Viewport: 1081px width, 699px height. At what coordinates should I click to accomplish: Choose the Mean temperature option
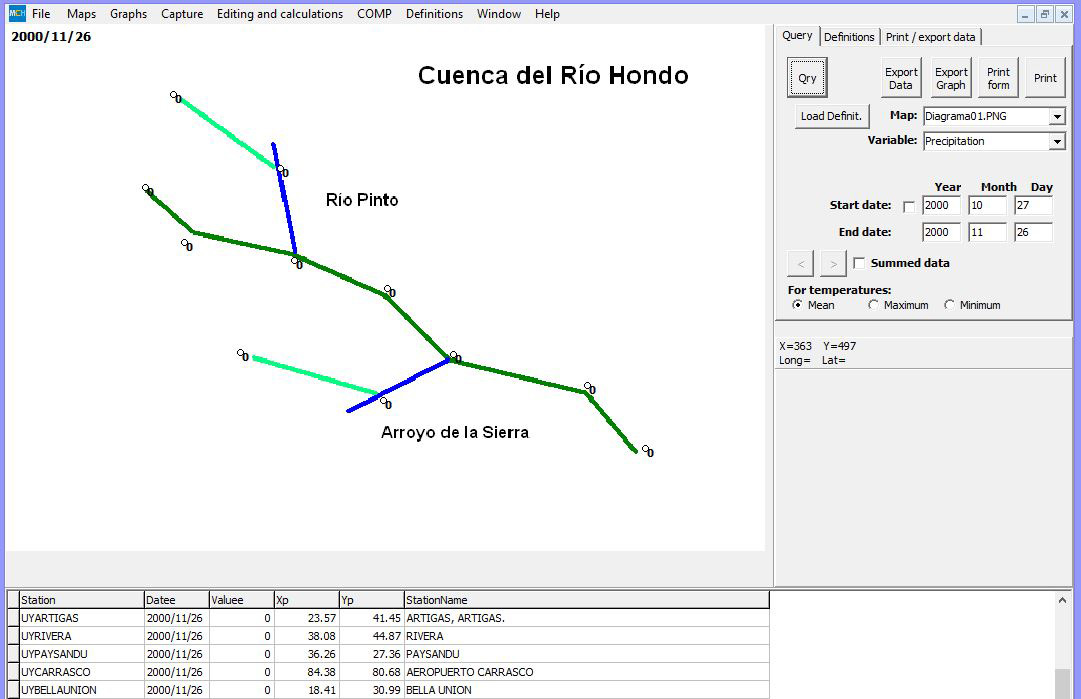(x=798, y=305)
